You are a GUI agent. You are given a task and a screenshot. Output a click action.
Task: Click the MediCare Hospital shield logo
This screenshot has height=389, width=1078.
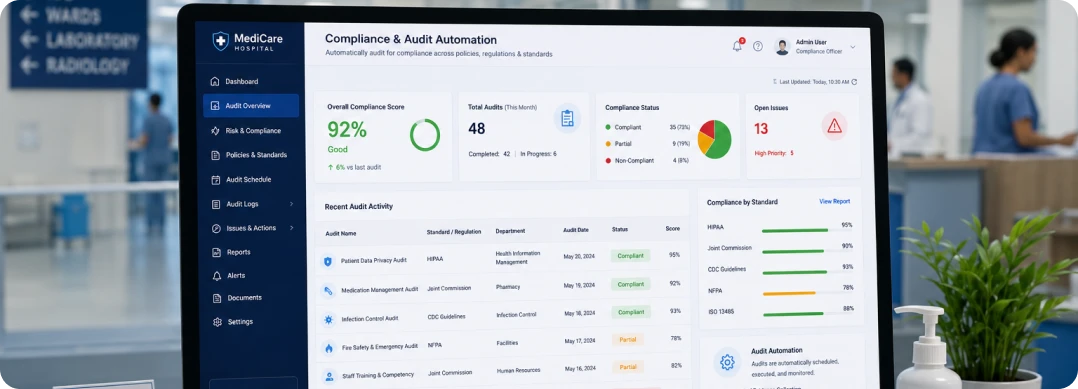click(x=220, y=41)
